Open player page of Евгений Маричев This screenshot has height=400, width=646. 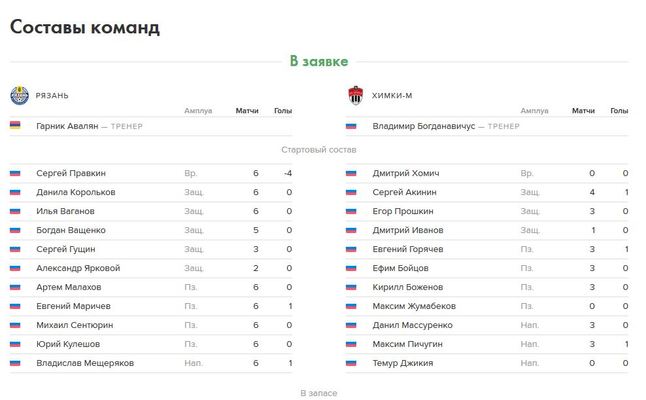pos(73,306)
